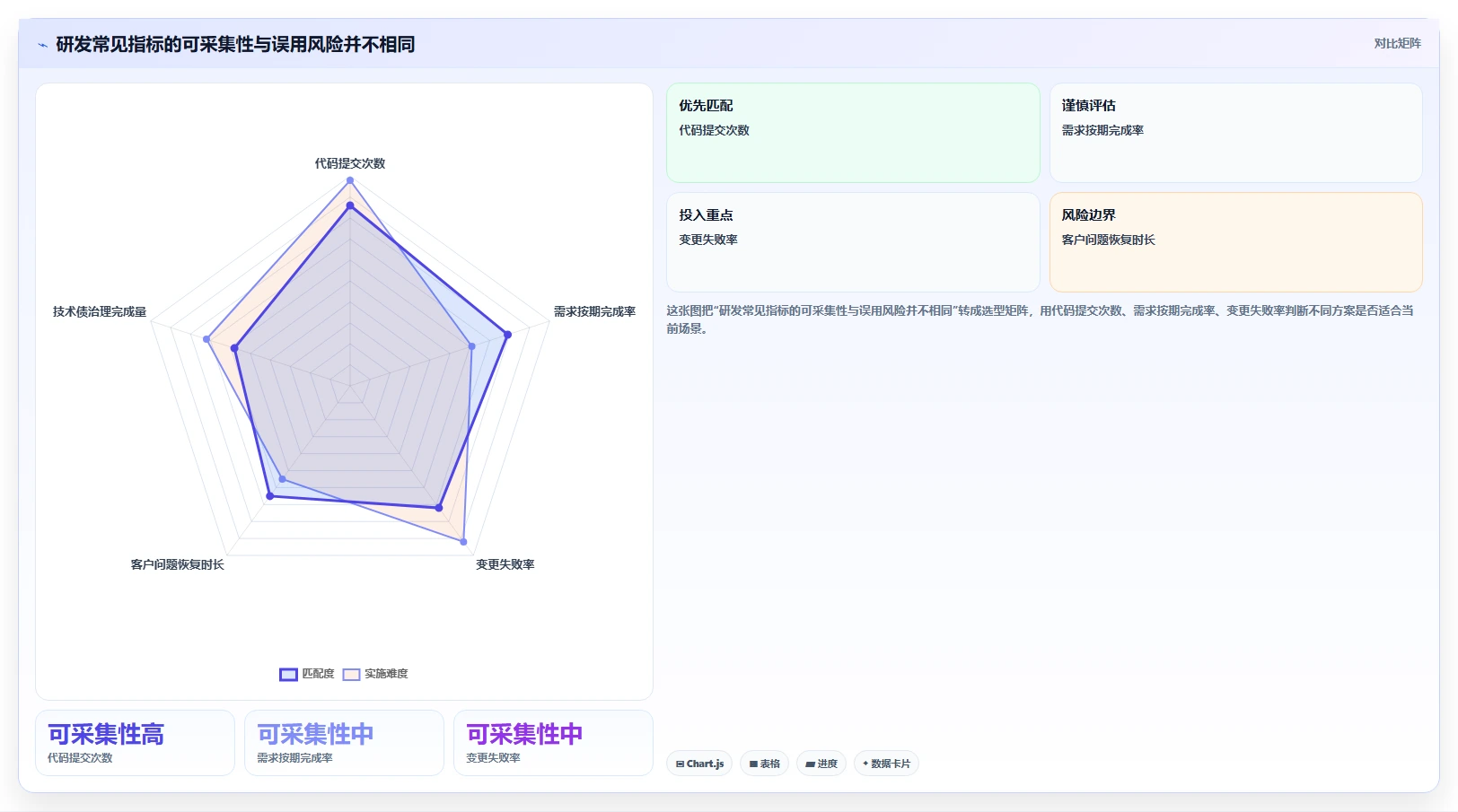This screenshot has height=812, width=1458.
Task: Toggle the 匹配度 legend swatch
Action: [288, 674]
